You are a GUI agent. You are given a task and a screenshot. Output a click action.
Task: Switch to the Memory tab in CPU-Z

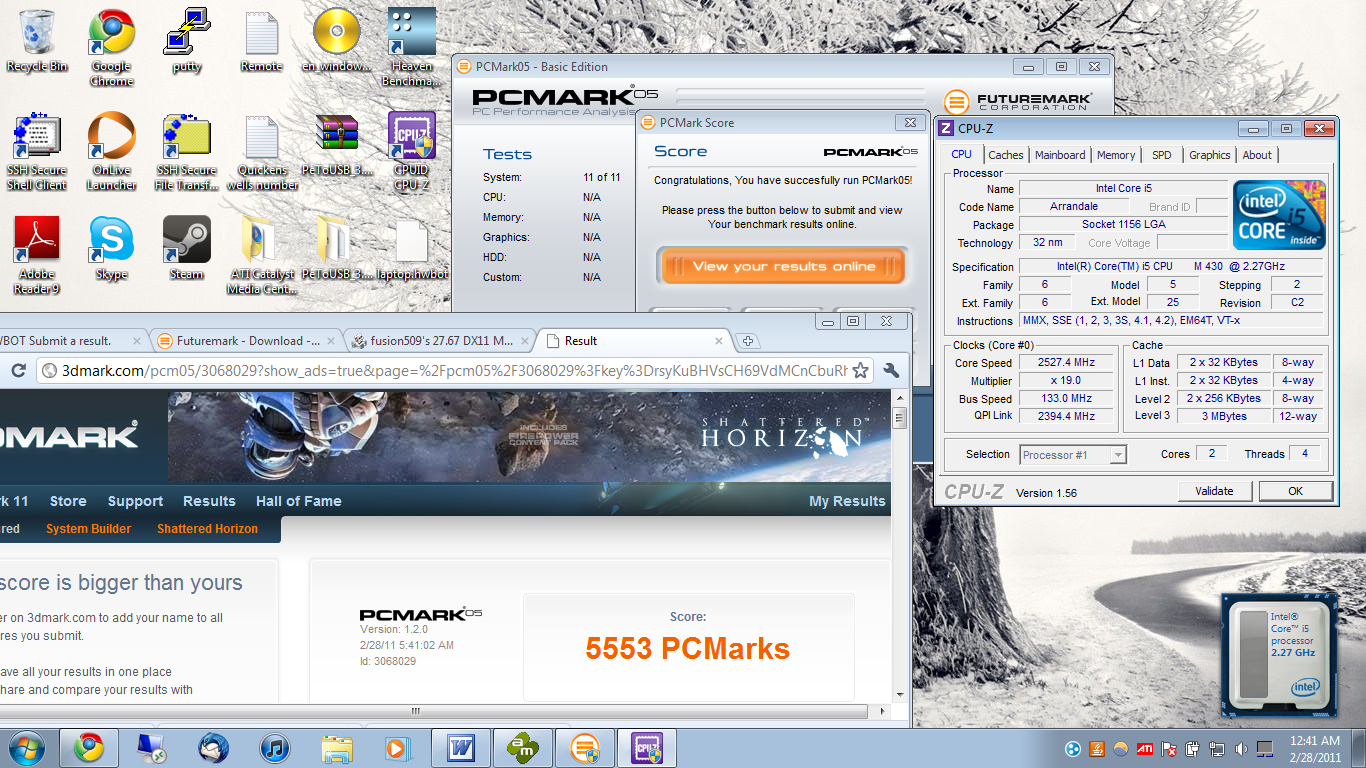point(1116,155)
